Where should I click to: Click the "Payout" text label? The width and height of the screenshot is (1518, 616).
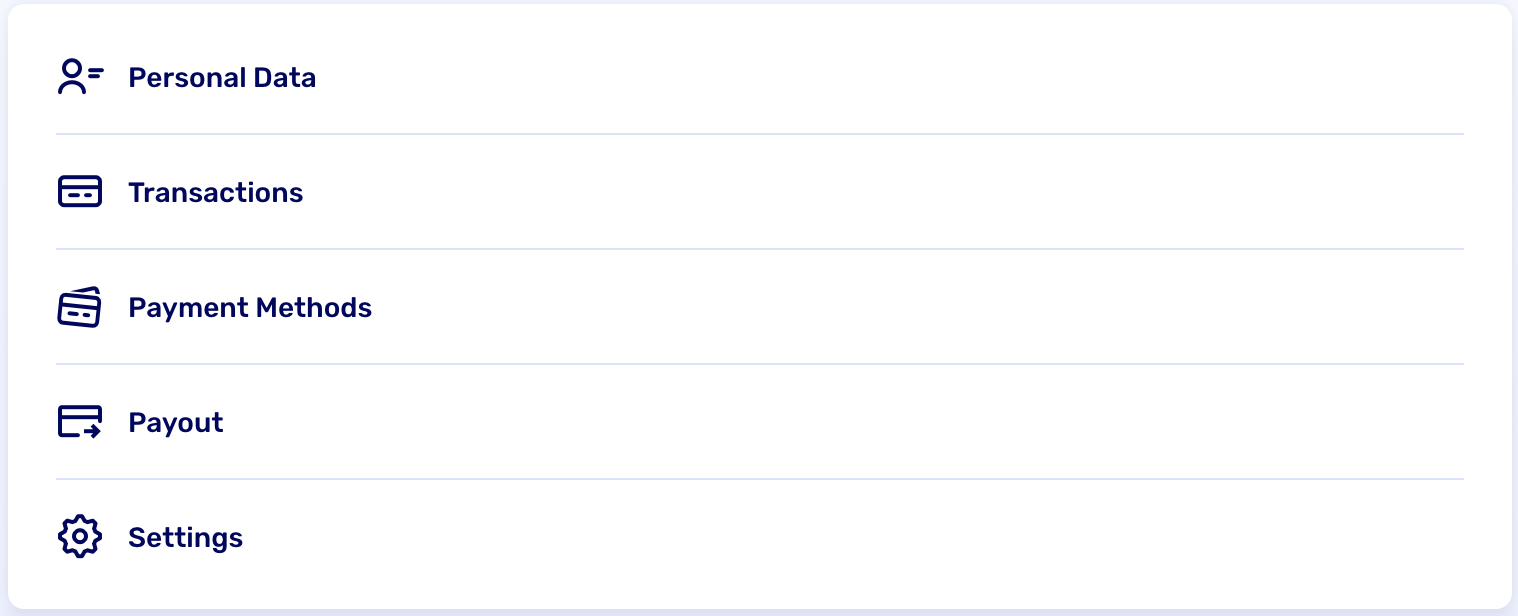tap(175, 422)
